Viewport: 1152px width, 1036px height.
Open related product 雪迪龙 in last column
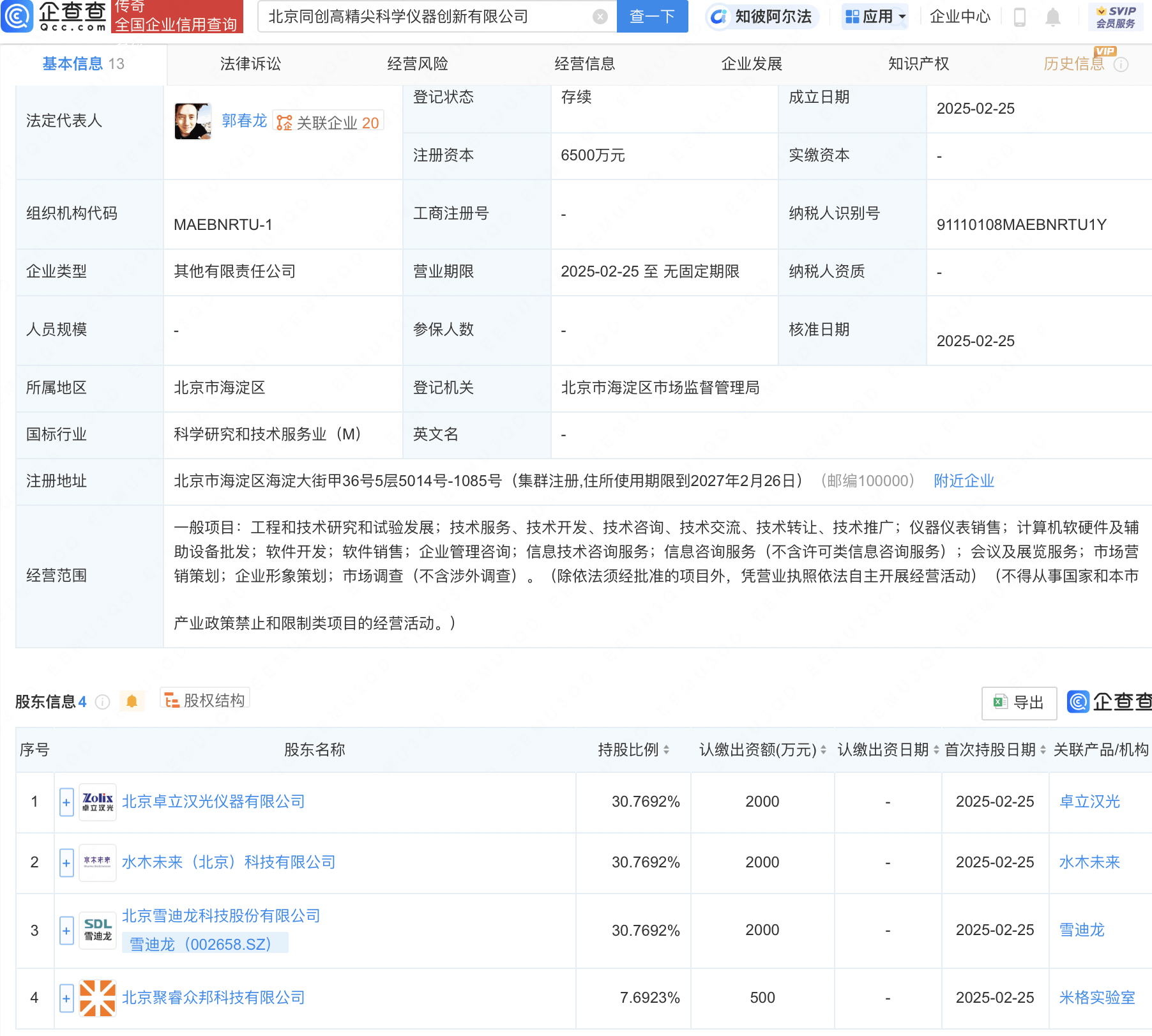(x=1082, y=930)
